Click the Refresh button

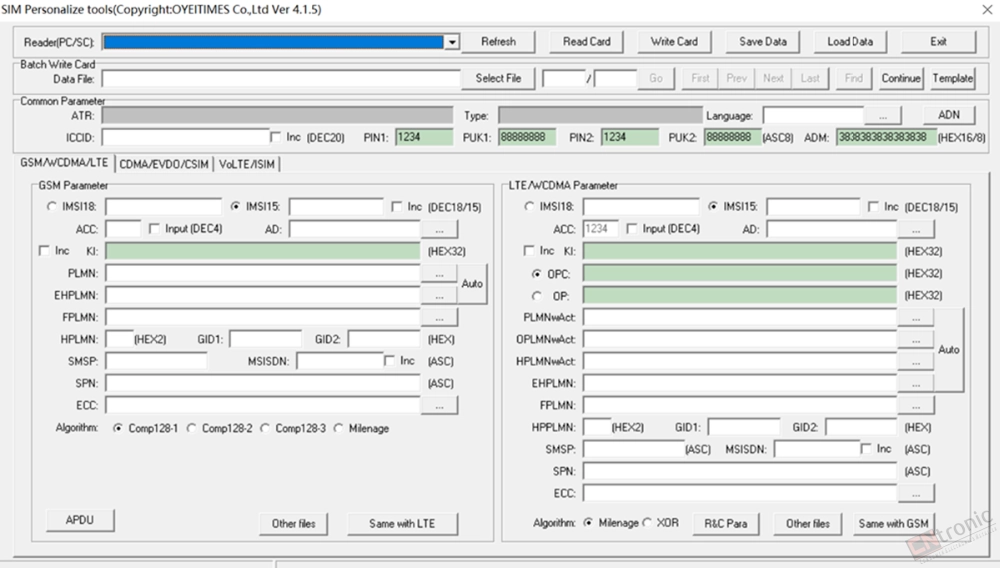tap(498, 41)
